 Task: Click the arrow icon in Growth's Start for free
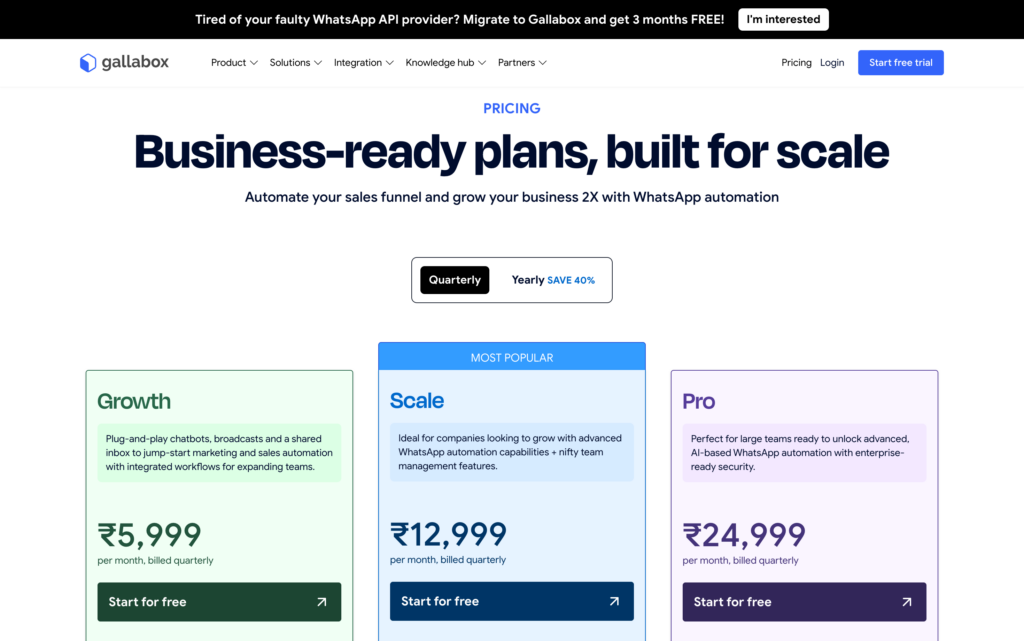coord(321,601)
